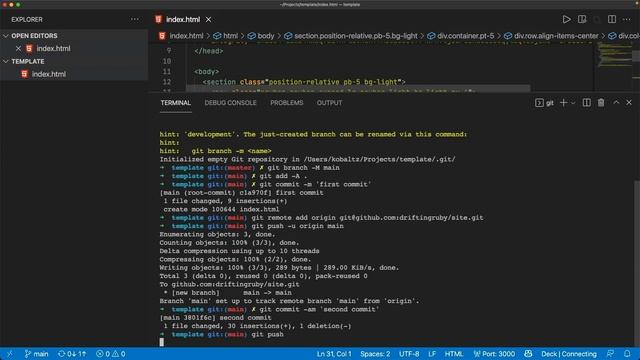Split the editor right
The width and height of the screenshot is (640, 360).
[x=611, y=19]
